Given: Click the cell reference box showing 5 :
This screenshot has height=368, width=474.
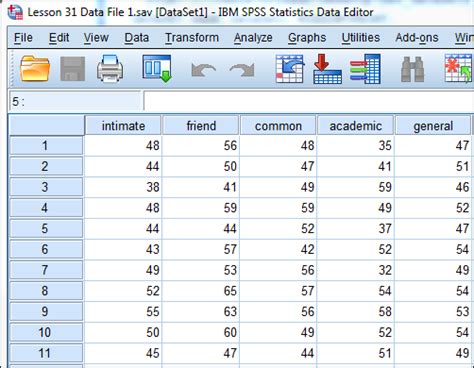Looking at the screenshot, I should [x=75, y=101].
